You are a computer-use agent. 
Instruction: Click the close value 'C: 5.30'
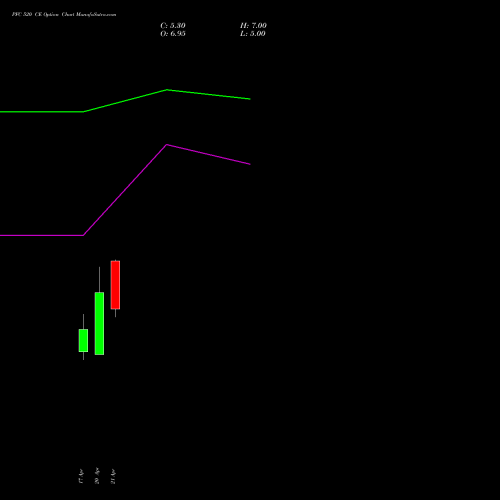tap(173, 26)
